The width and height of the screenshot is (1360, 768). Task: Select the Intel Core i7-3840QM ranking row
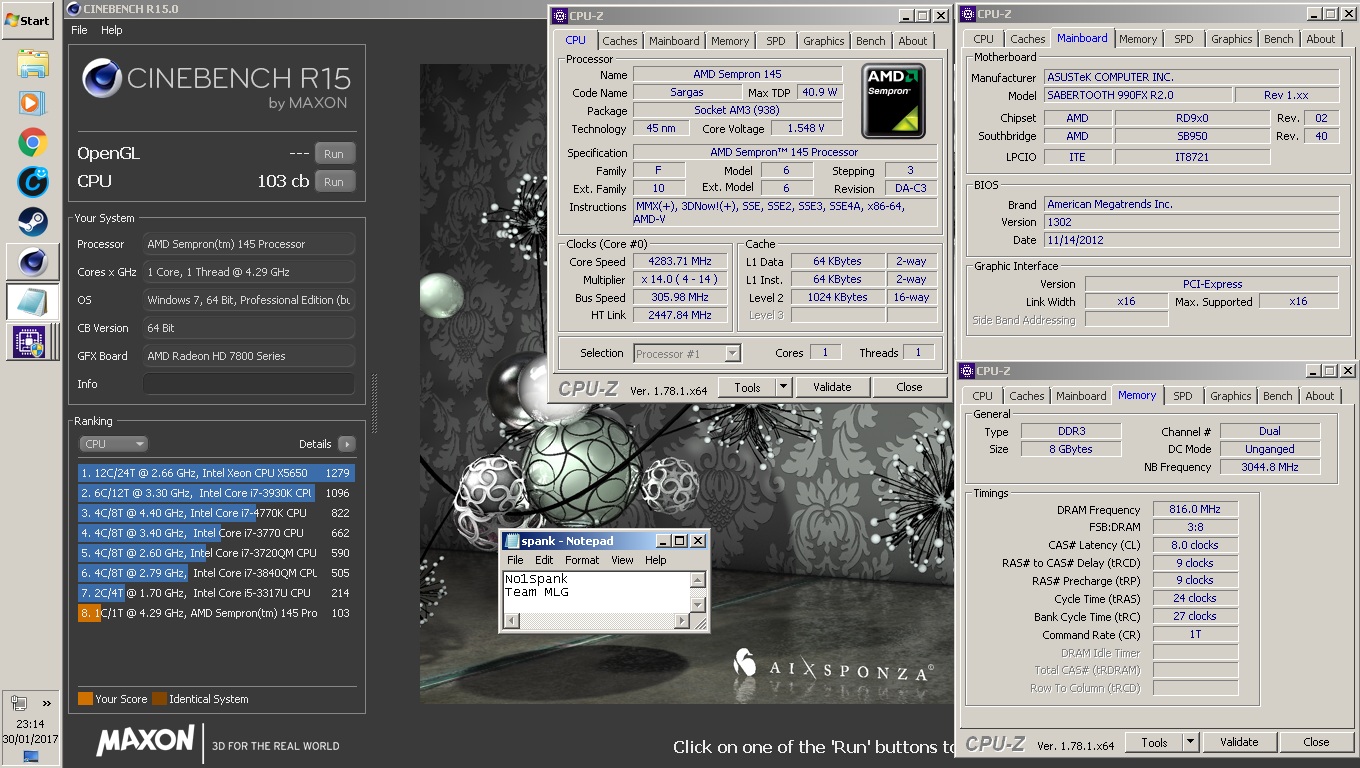coord(216,573)
